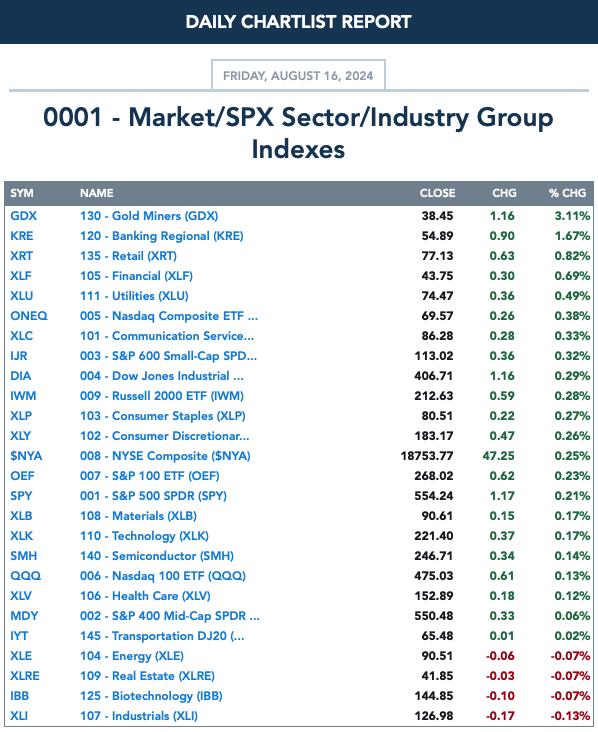Image resolution: width=598 pixels, height=732 pixels.
Task: Click the SYM column header
Action: point(22,193)
